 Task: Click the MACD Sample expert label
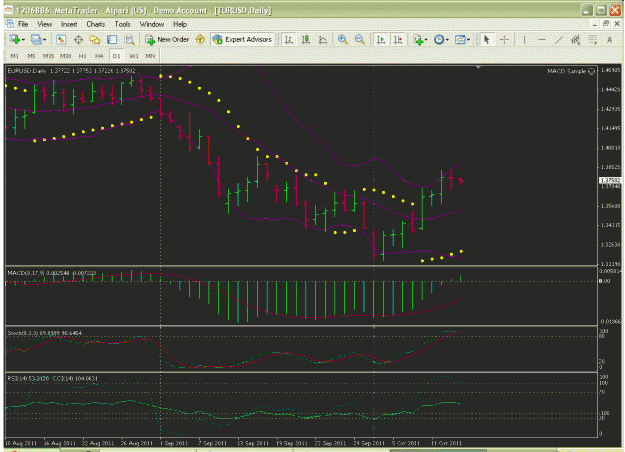click(566, 71)
